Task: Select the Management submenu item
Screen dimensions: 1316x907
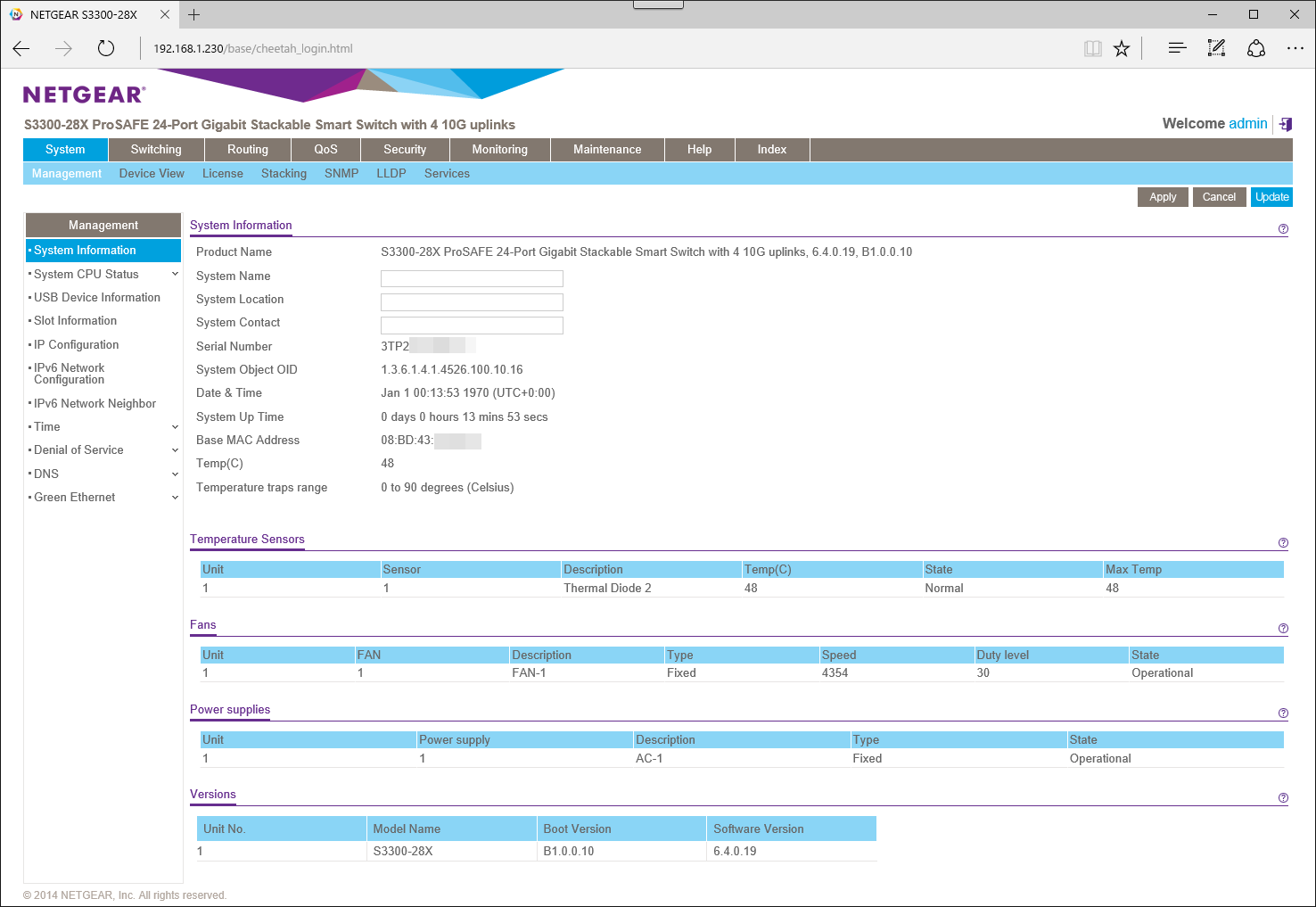Action: click(67, 174)
